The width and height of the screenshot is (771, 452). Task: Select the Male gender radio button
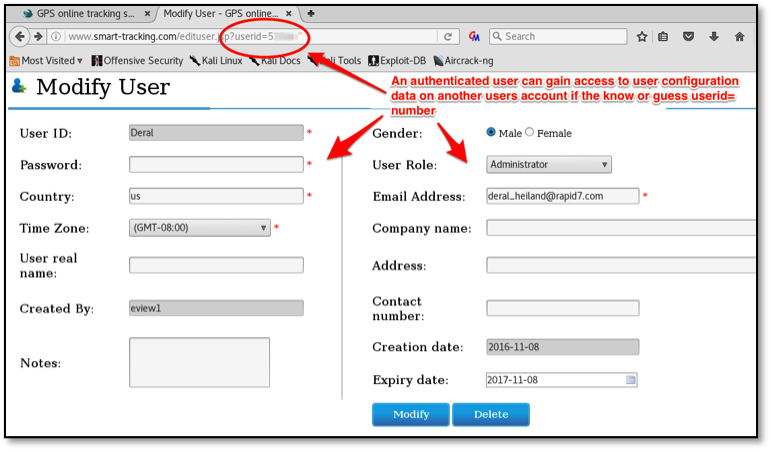click(x=491, y=132)
